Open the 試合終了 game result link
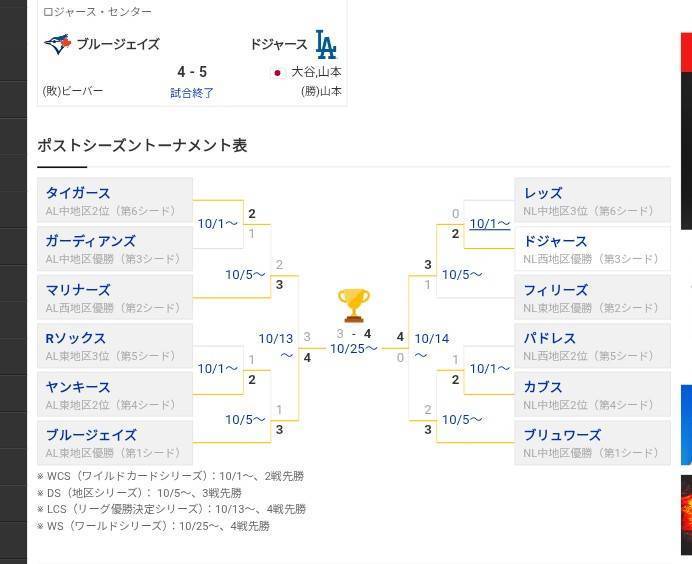This screenshot has width=692, height=564. pos(192,93)
